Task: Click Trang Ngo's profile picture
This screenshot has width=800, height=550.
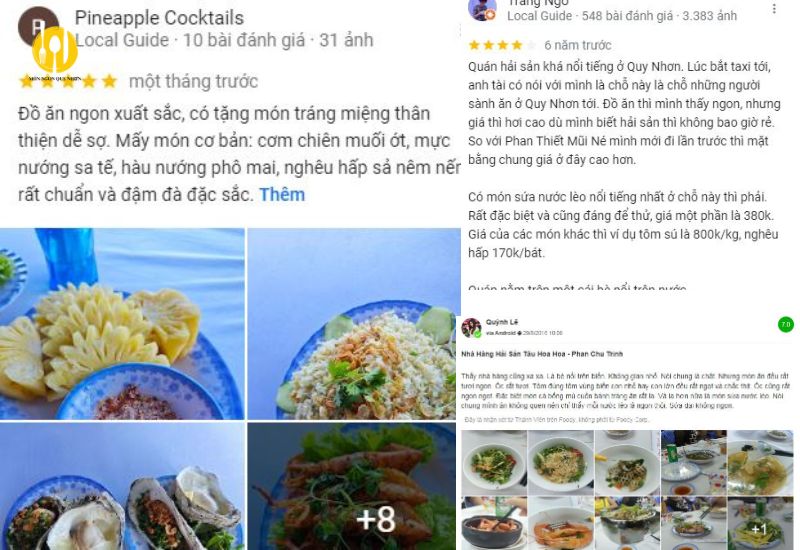Action: point(482,10)
